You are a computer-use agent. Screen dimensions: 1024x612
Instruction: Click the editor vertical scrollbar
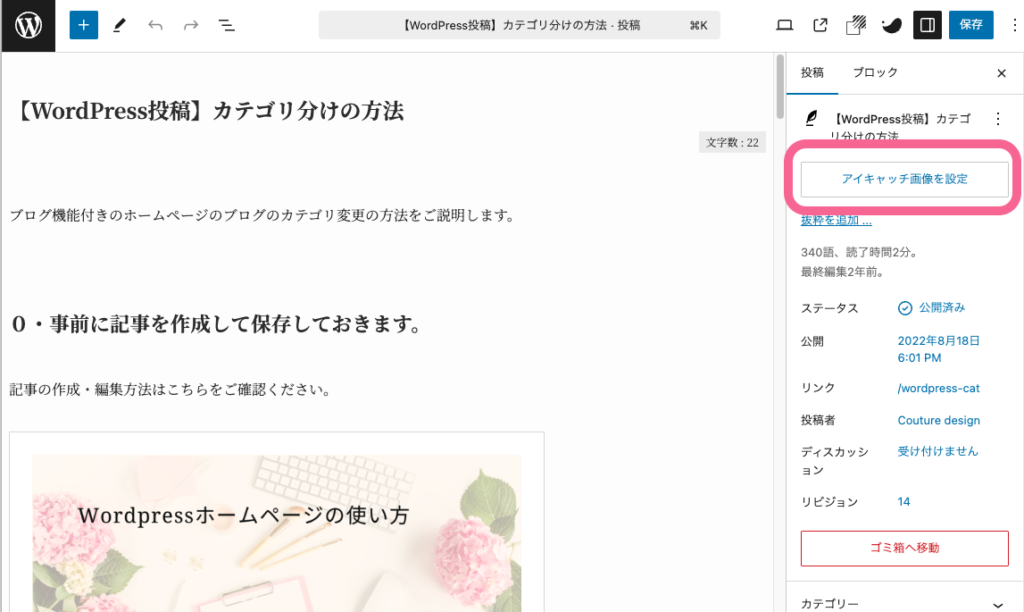coord(779,86)
